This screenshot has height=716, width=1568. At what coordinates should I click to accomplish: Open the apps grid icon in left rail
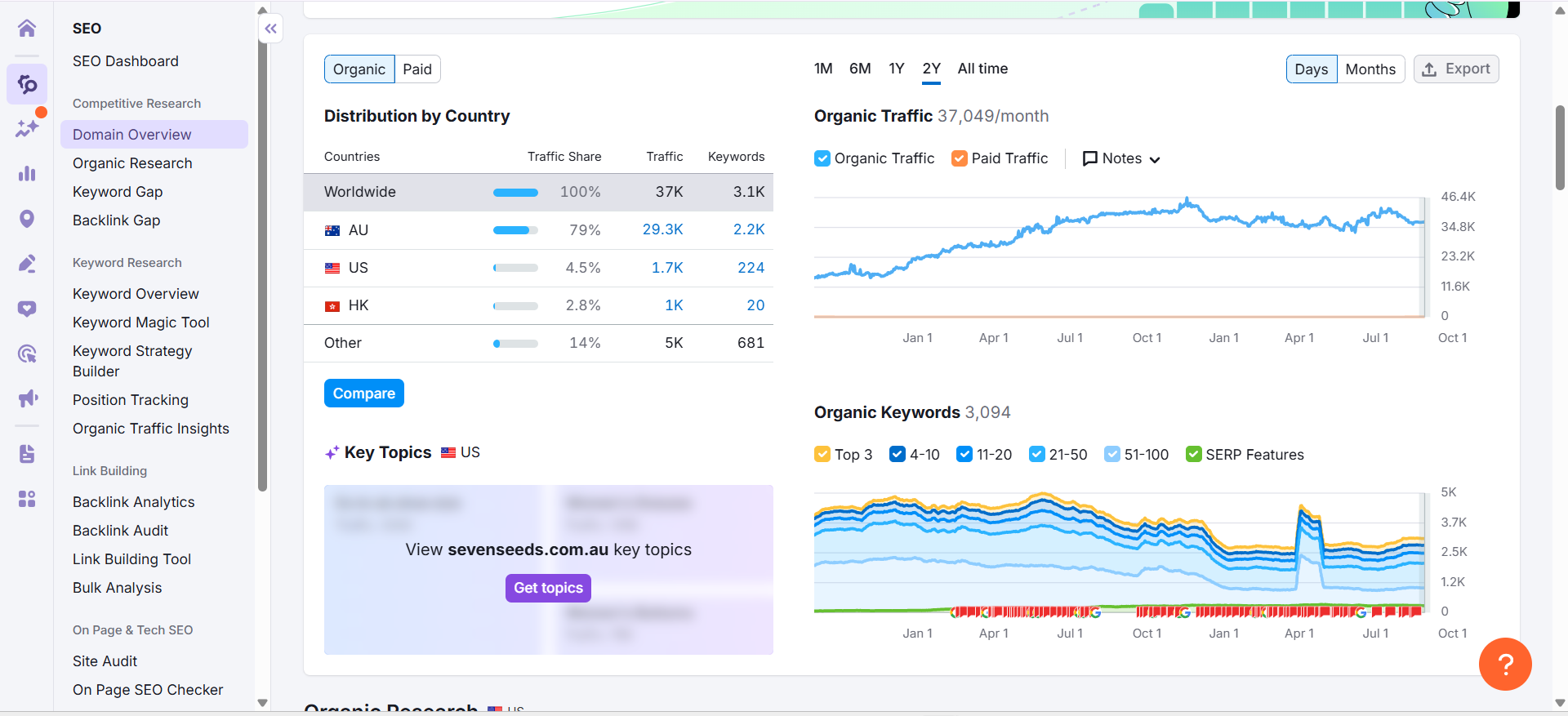tap(27, 499)
